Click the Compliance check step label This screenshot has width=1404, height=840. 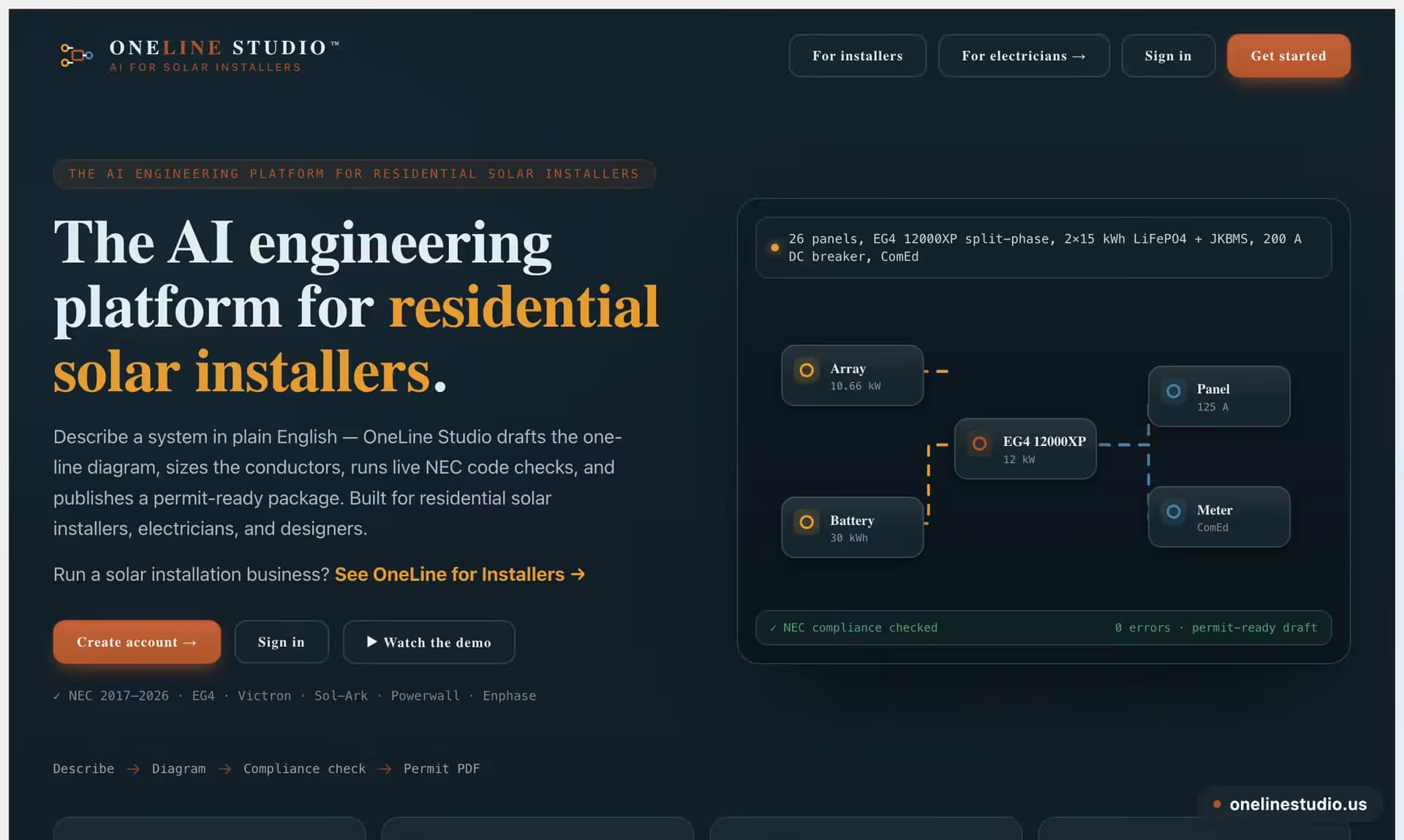click(304, 769)
